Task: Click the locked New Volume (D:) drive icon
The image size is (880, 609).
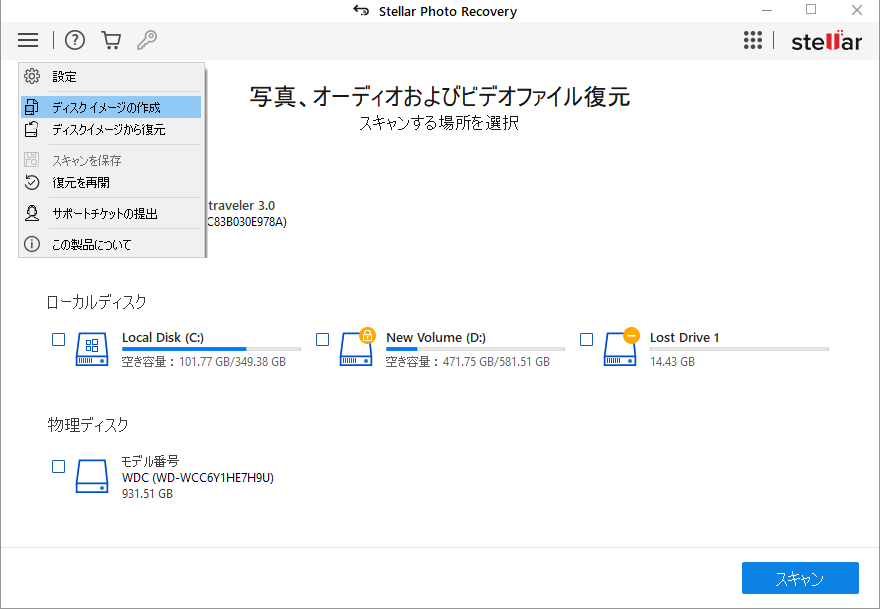Action: click(357, 348)
